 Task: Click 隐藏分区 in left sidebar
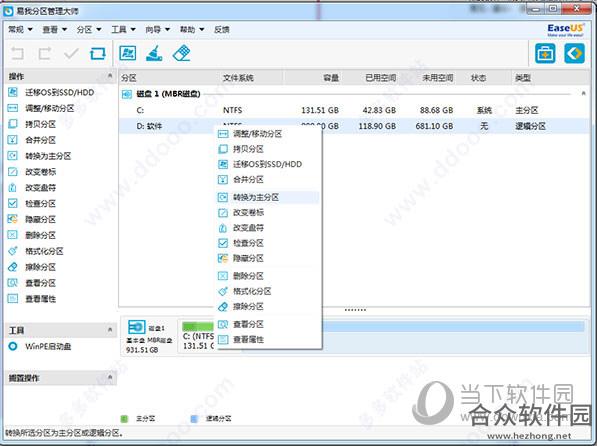point(32,219)
